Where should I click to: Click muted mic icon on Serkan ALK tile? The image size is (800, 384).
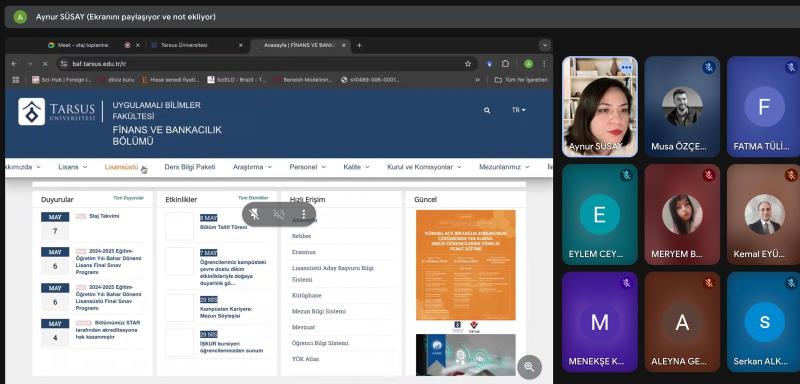tap(791, 283)
